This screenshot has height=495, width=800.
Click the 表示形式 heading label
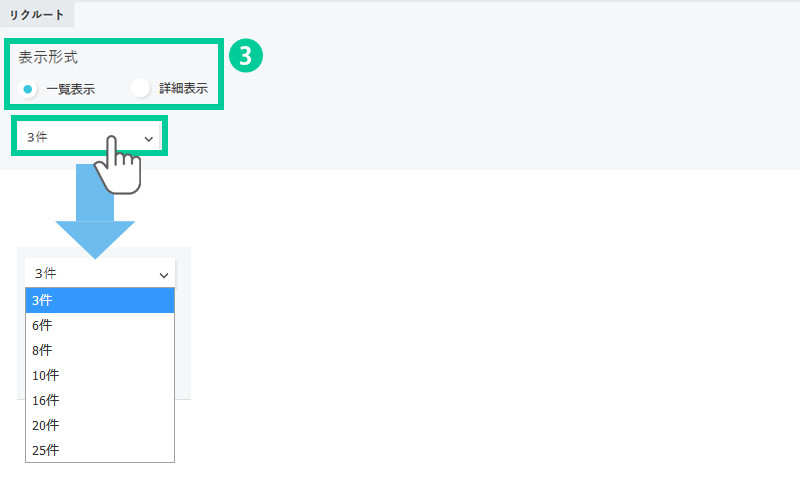click(x=48, y=57)
